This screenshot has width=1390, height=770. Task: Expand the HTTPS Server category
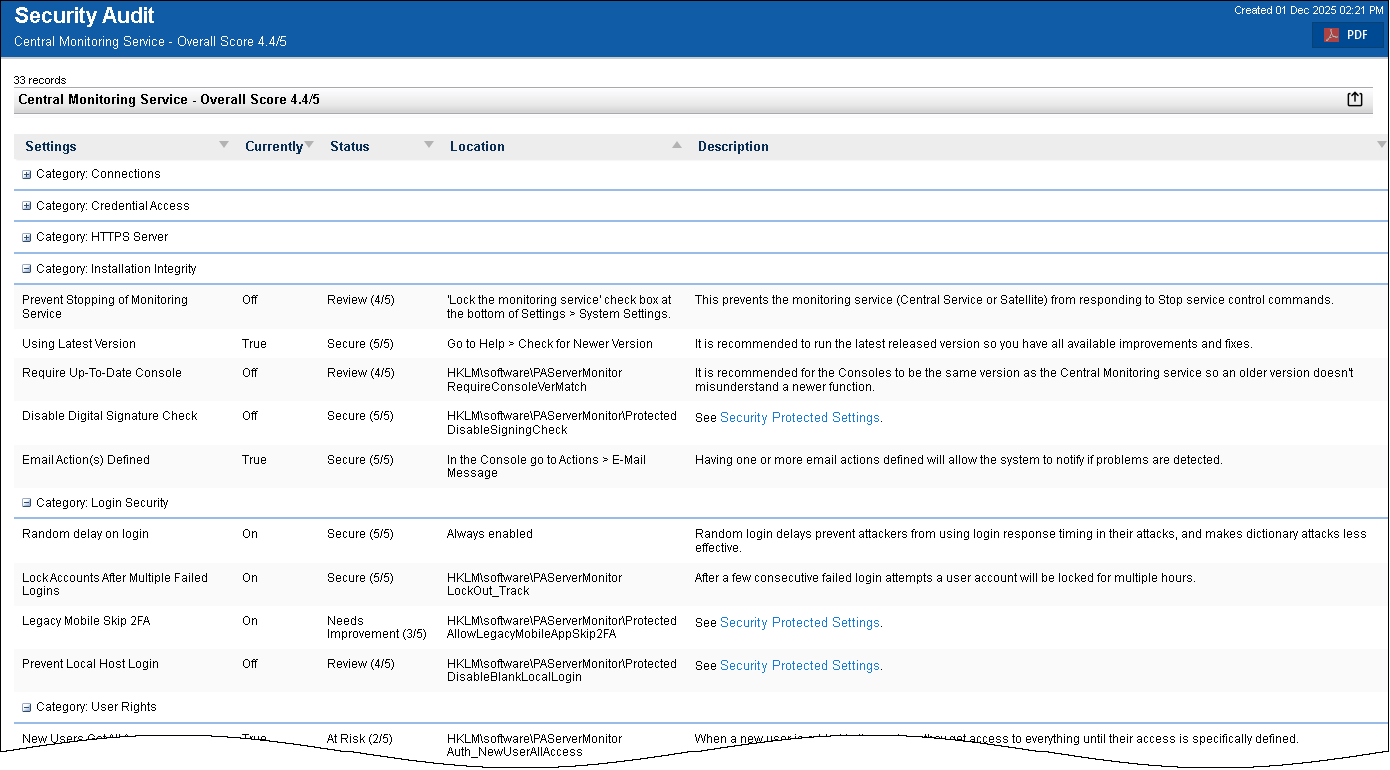point(27,238)
